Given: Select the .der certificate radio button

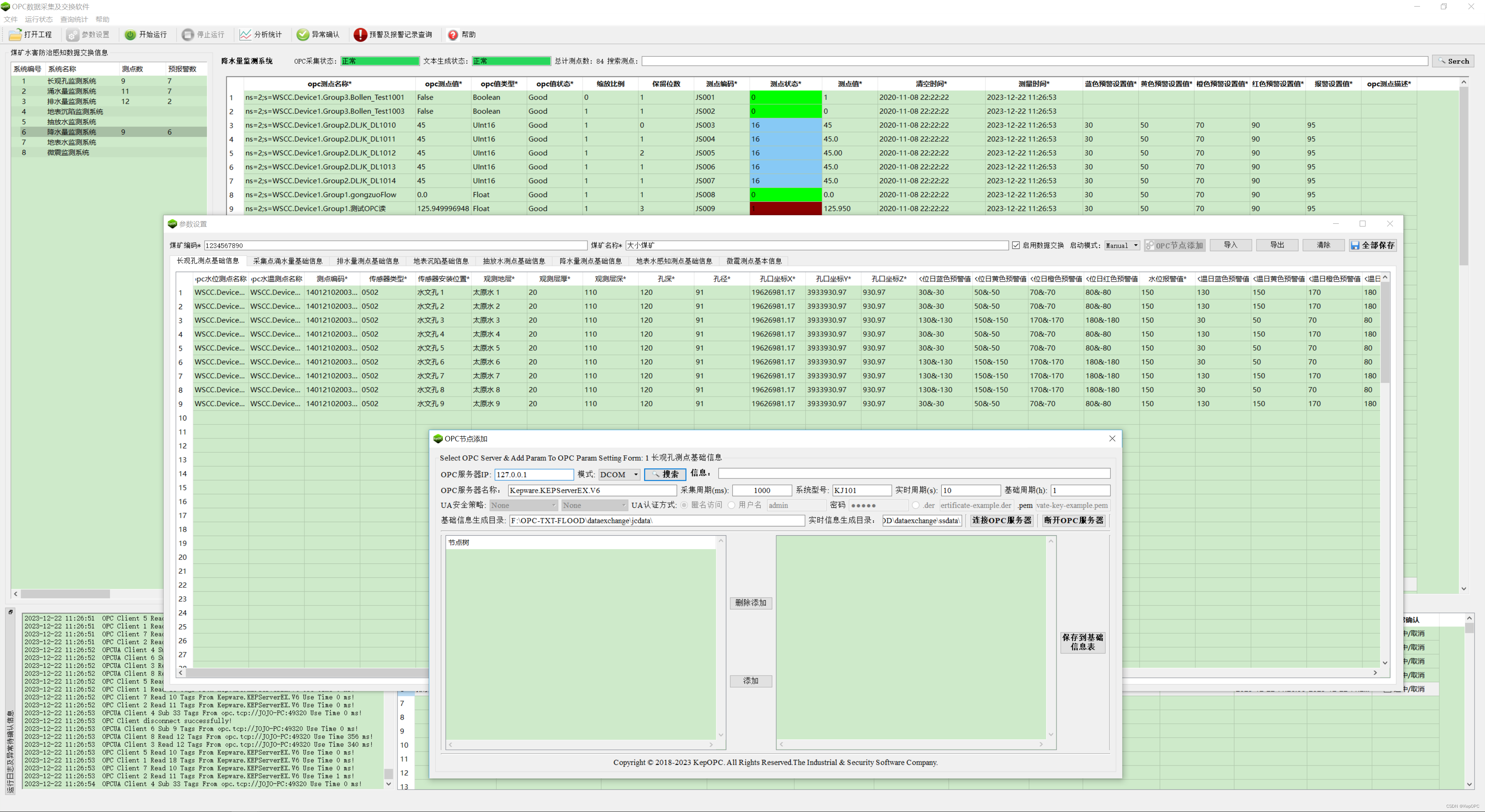Looking at the screenshot, I should click(x=915, y=506).
